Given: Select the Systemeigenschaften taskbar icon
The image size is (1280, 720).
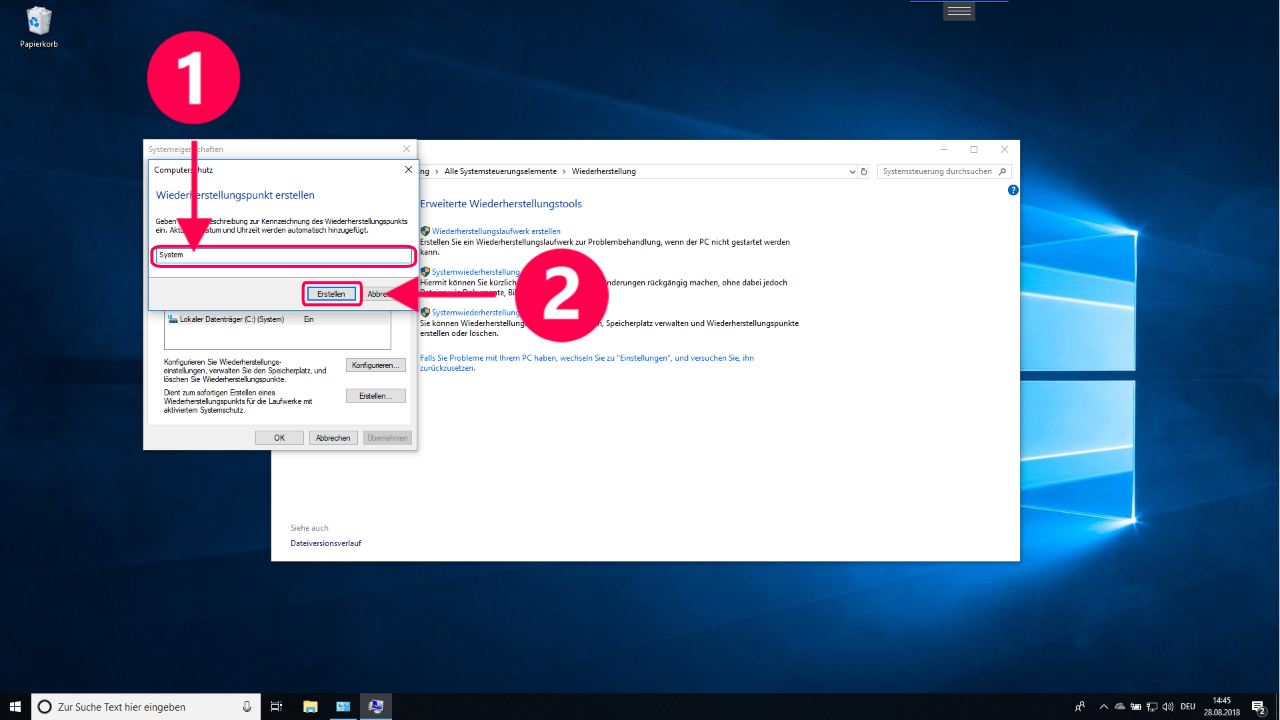Looking at the screenshot, I should [376, 707].
